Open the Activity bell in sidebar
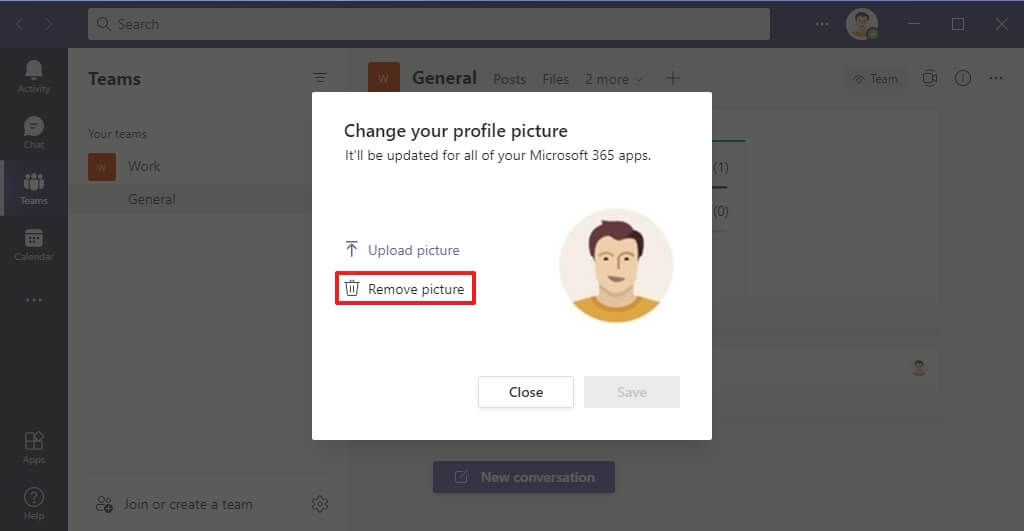 coord(33,76)
